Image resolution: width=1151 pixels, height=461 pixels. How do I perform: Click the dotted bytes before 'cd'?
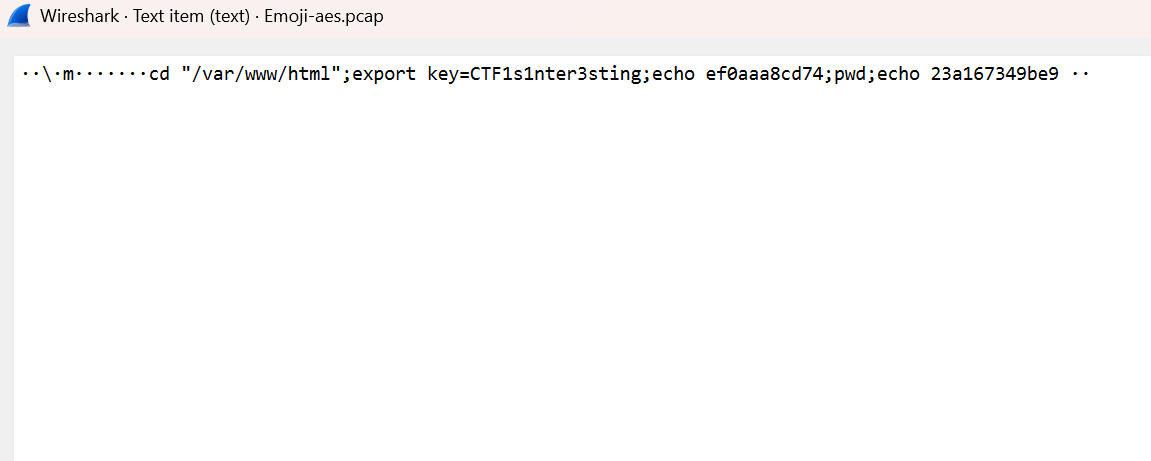pyautogui.click(x=112, y=75)
